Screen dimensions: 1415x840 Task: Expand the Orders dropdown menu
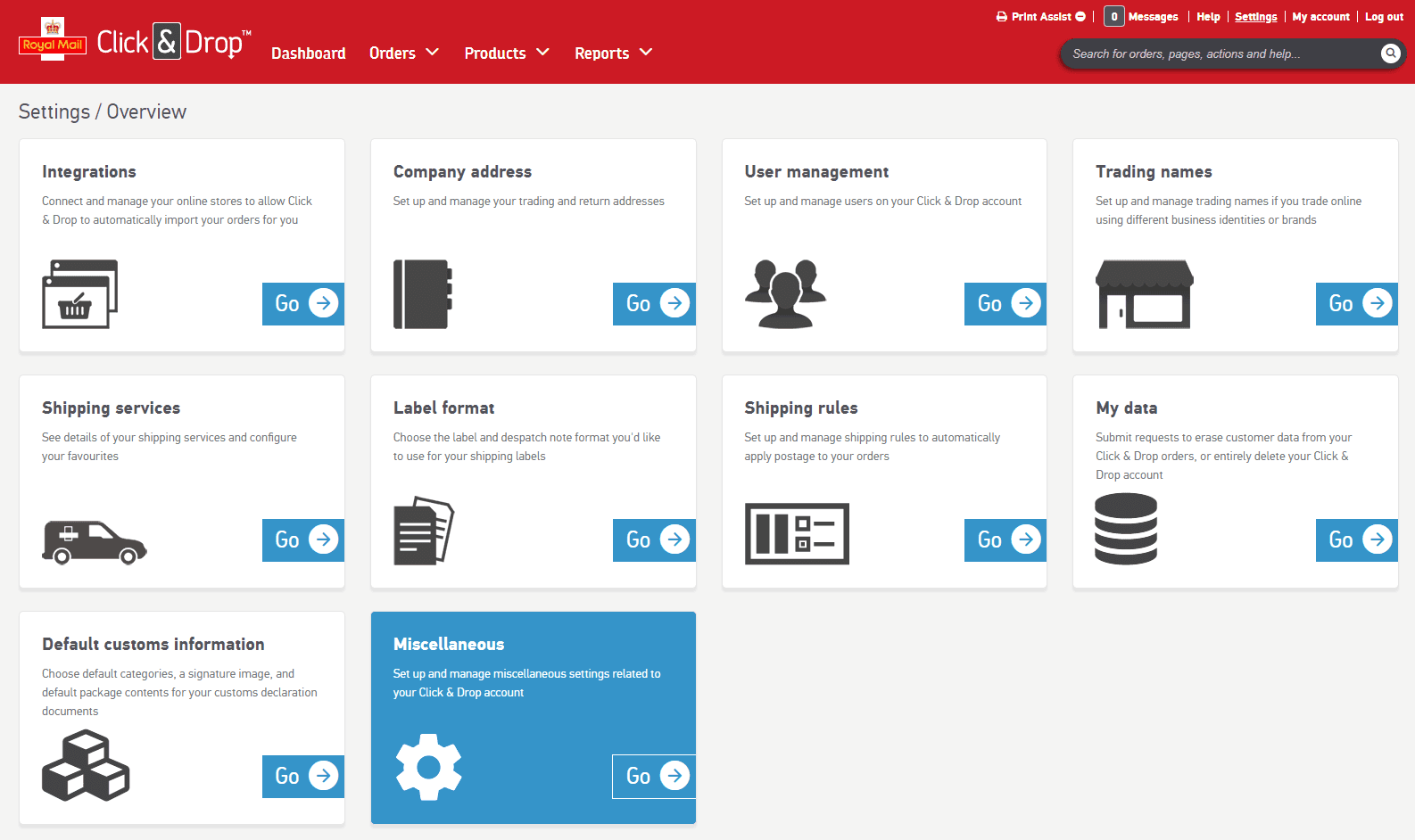coord(404,54)
